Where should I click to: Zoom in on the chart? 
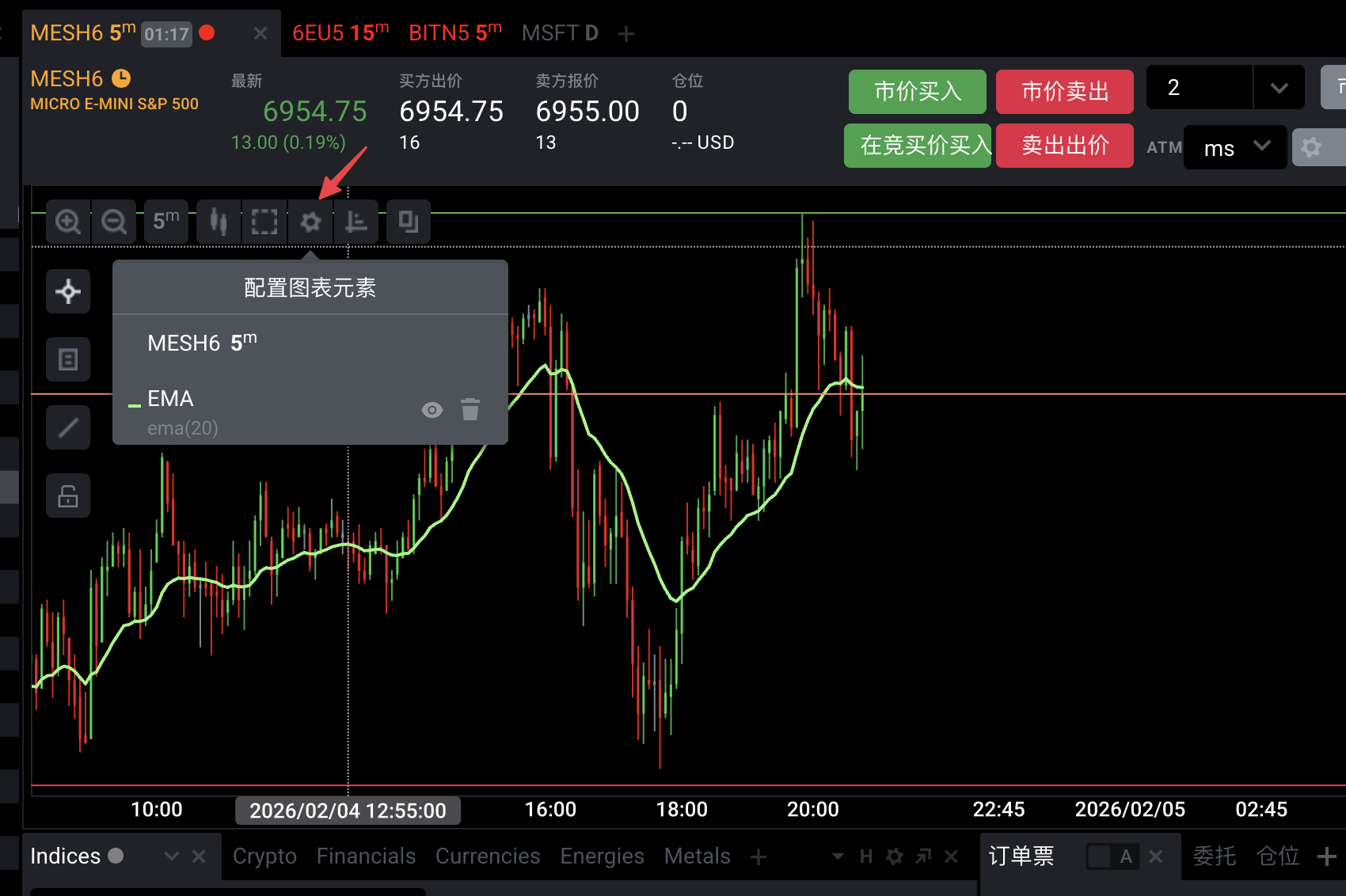[68, 222]
